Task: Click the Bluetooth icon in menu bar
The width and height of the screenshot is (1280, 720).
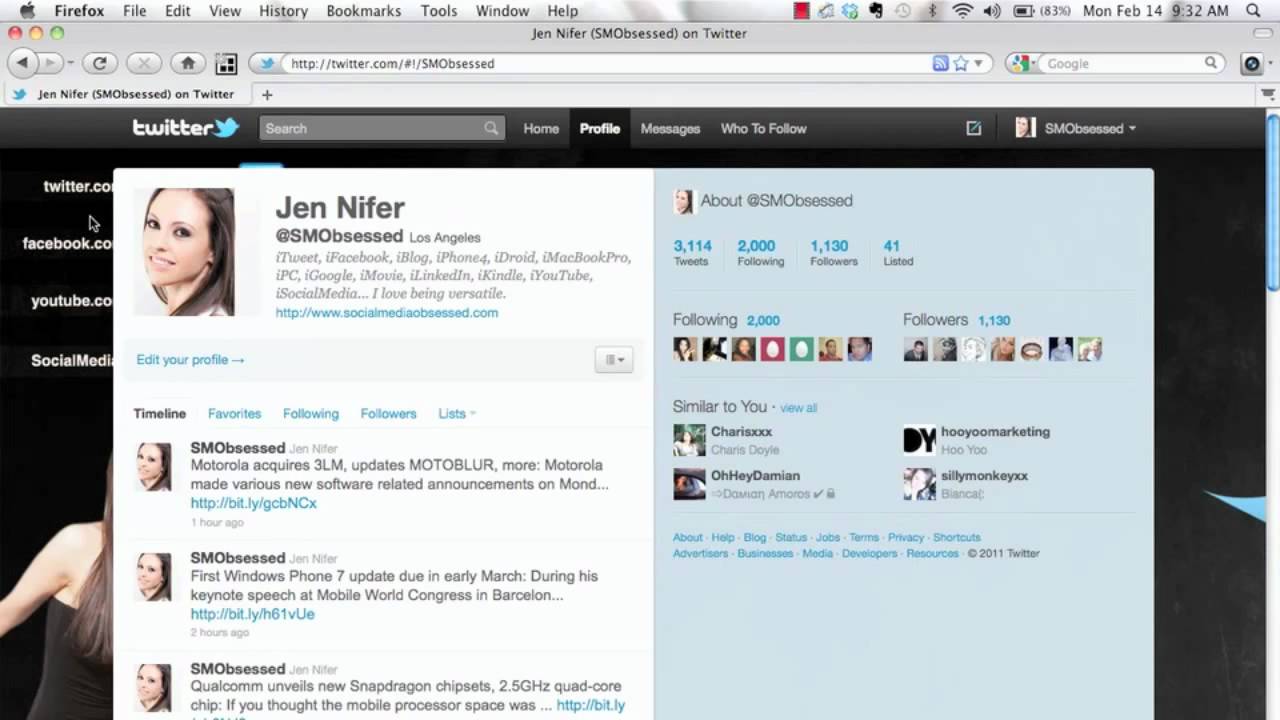Action: pos(933,11)
